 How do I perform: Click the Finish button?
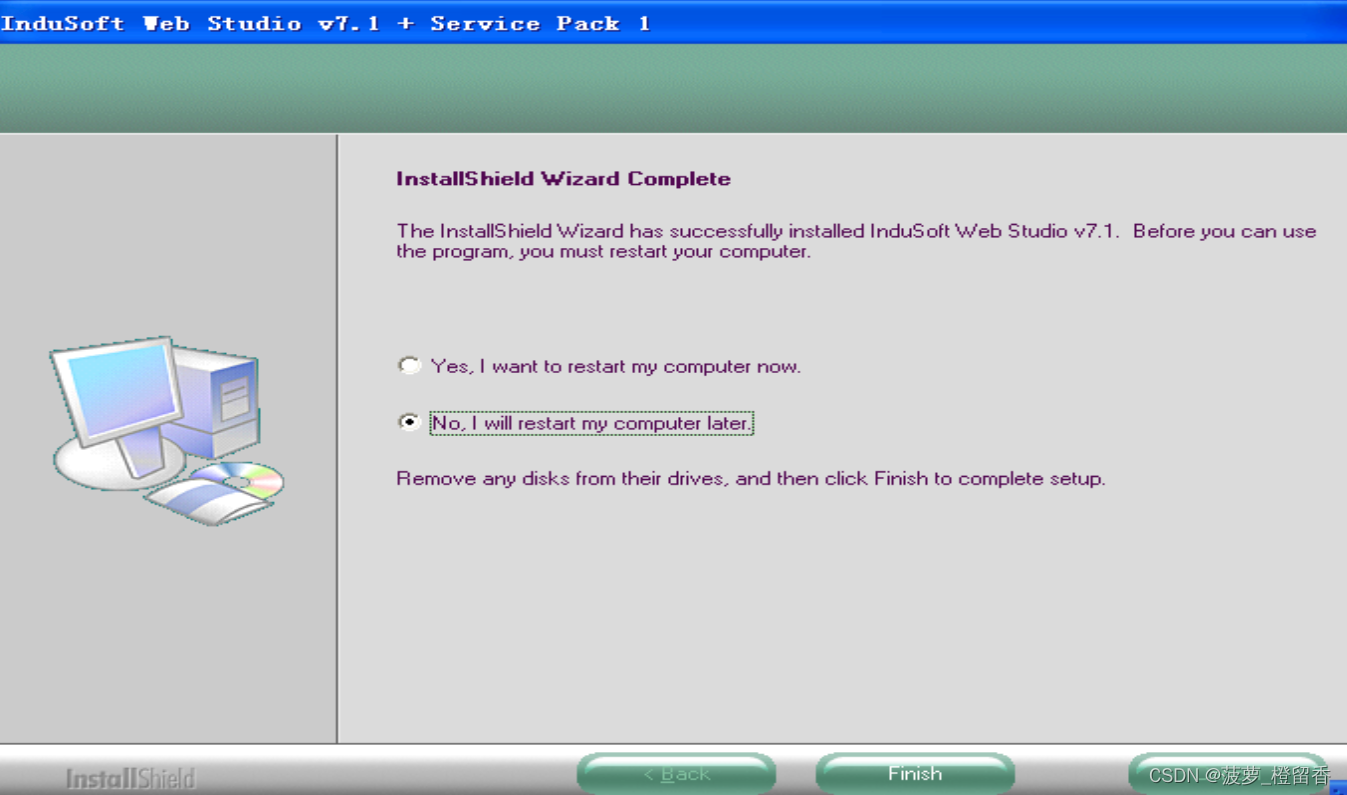click(x=915, y=774)
